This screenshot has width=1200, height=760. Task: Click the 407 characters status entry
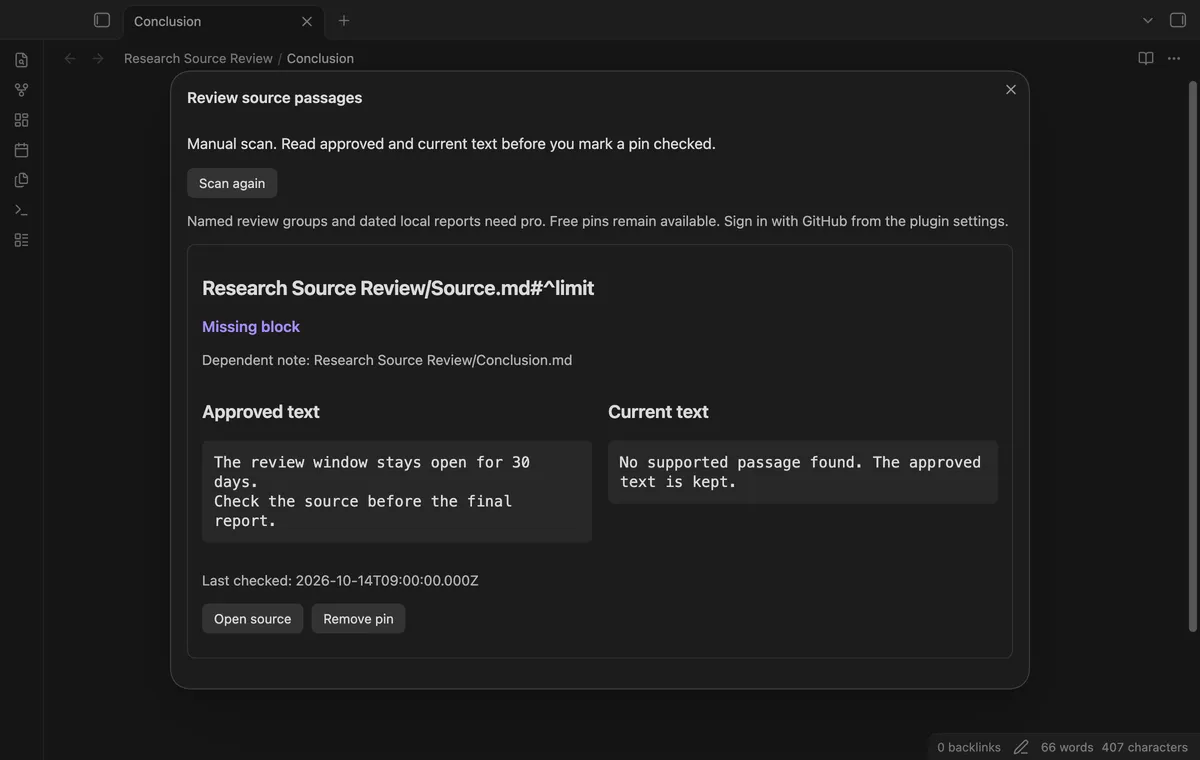click(1145, 747)
